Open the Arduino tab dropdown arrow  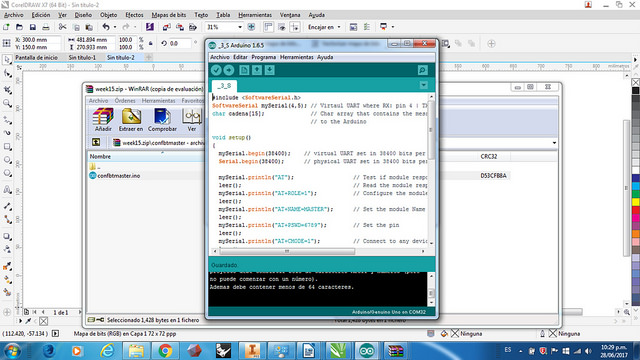coord(424,85)
